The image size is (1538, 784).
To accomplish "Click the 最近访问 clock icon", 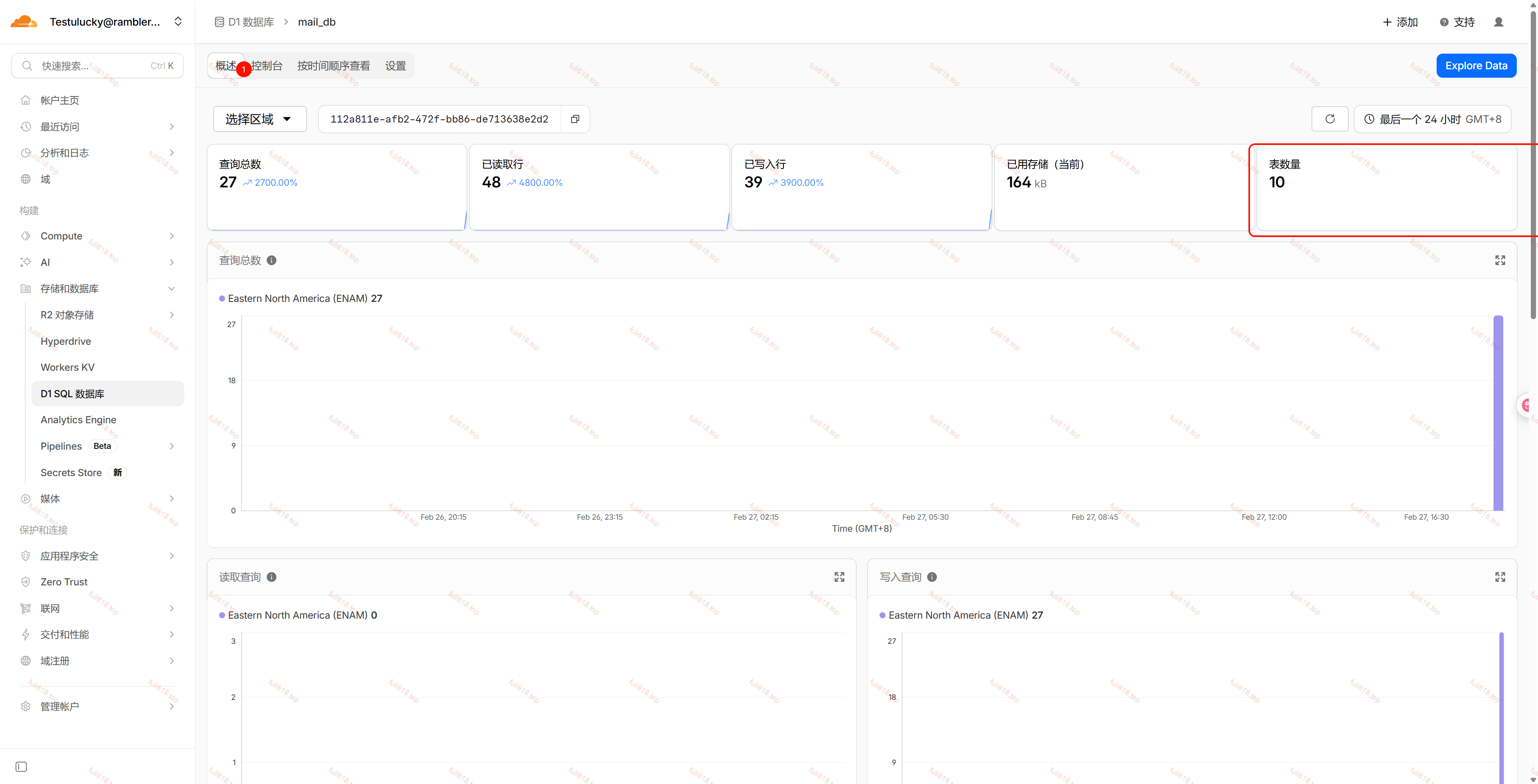I will (x=26, y=127).
